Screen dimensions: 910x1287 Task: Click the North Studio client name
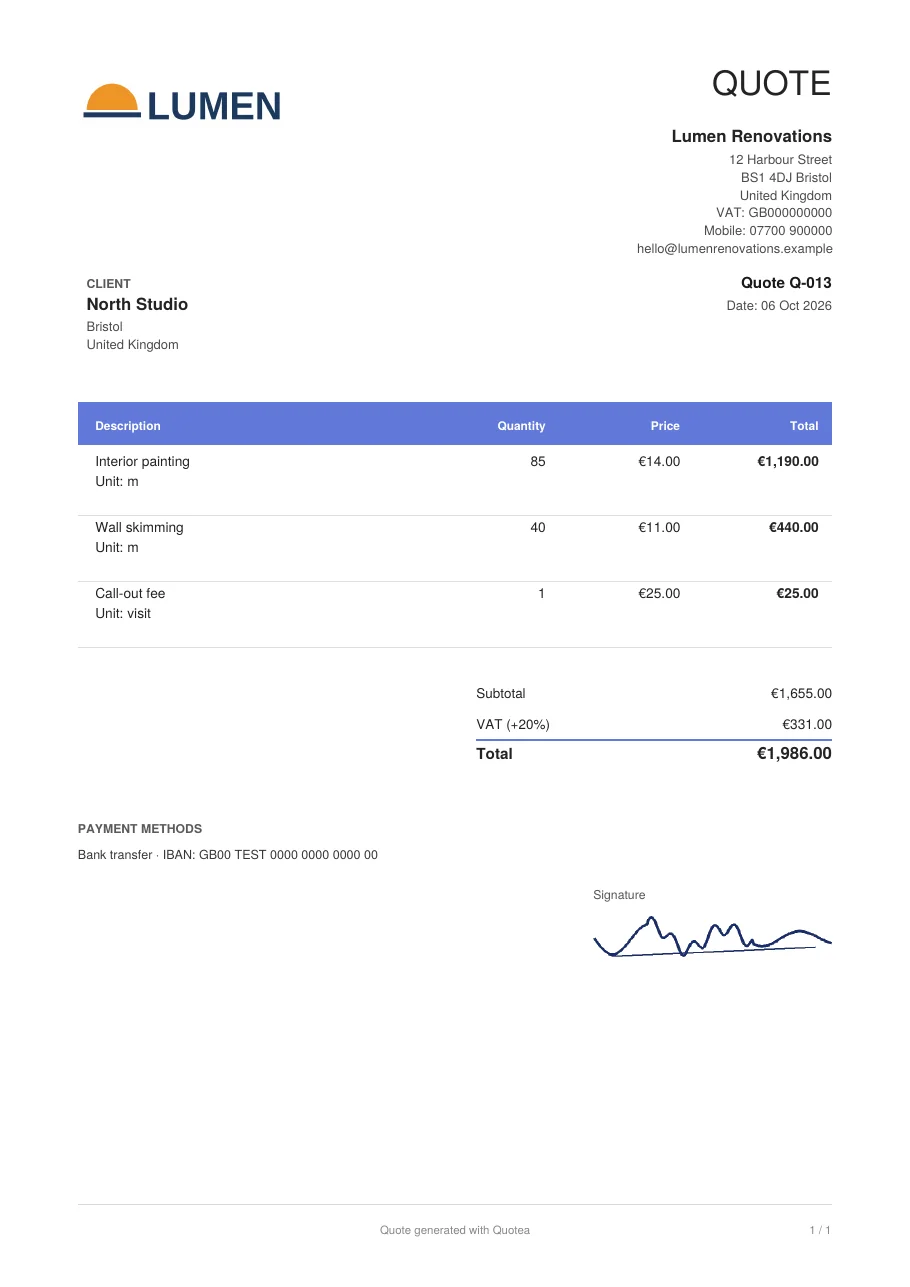[137, 304]
